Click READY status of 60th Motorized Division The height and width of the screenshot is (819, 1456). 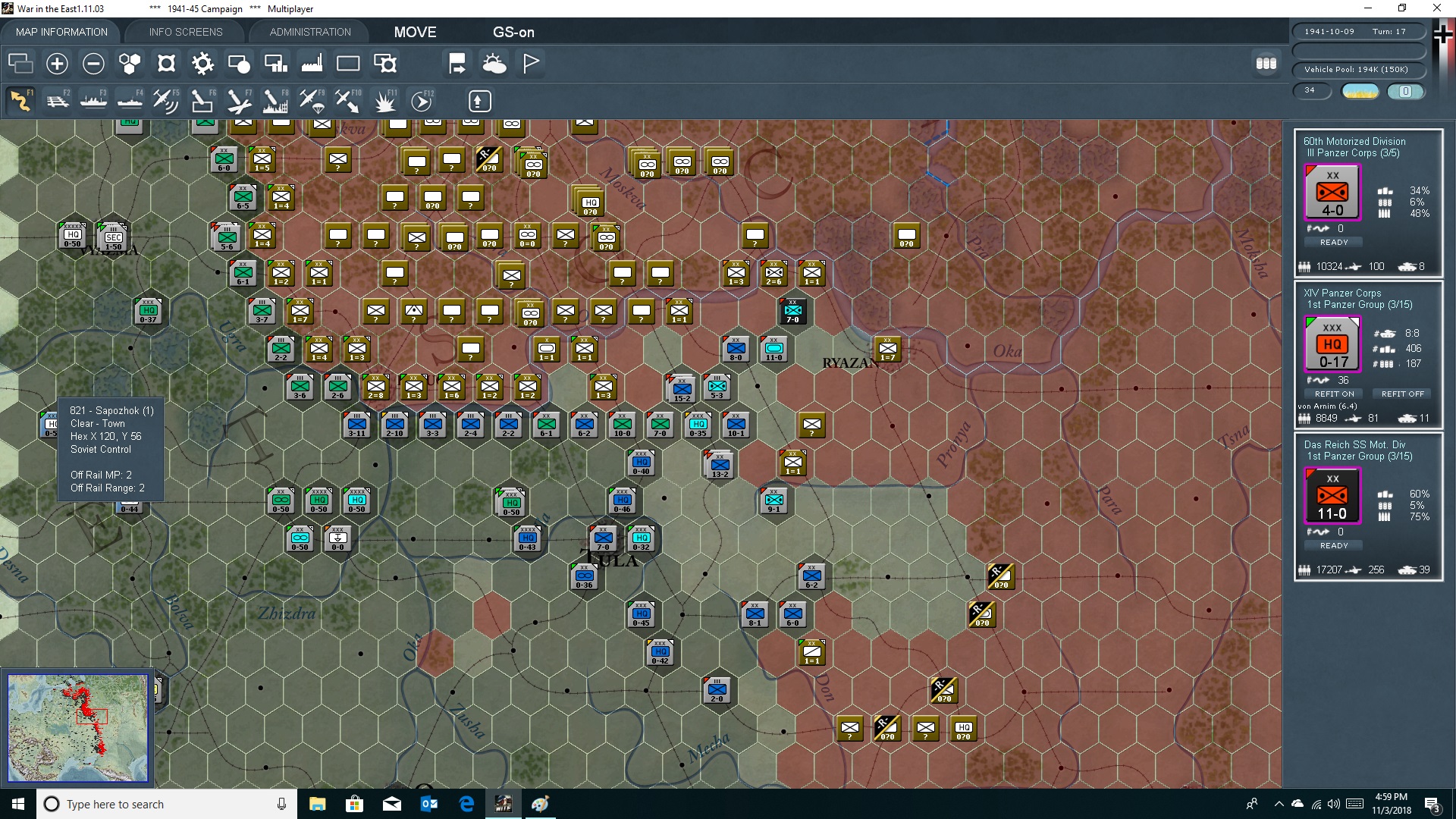[x=1334, y=242]
